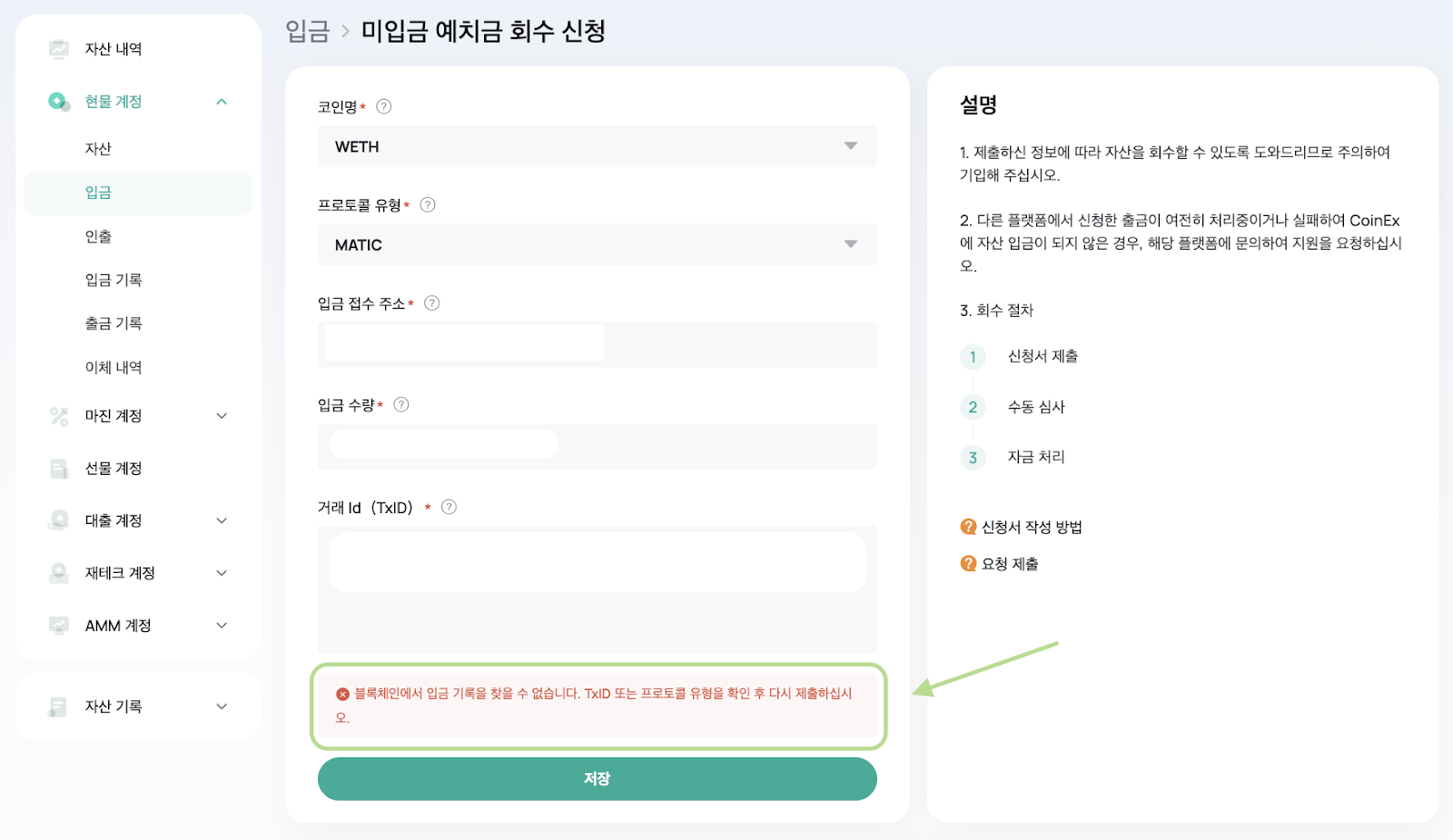Image resolution: width=1453 pixels, height=840 pixels.
Task: Open the 요청 제출 help link
Action: [1009, 564]
